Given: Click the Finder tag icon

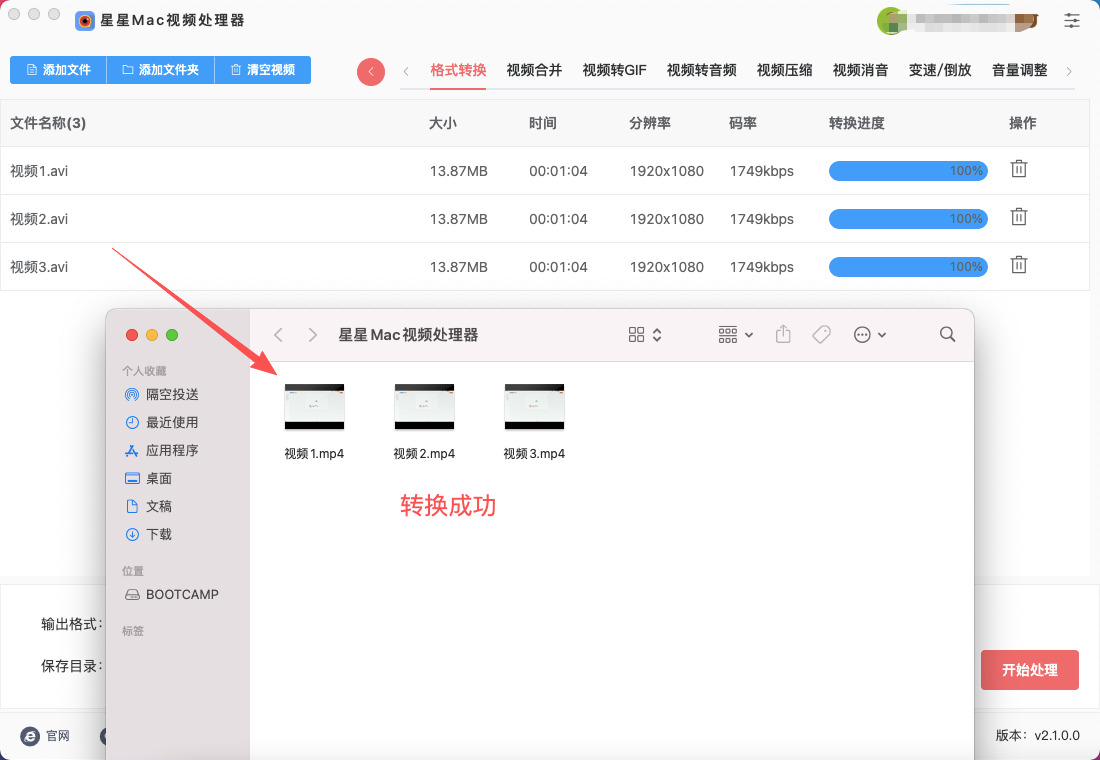Looking at the screenshot, I should [821, 335].
